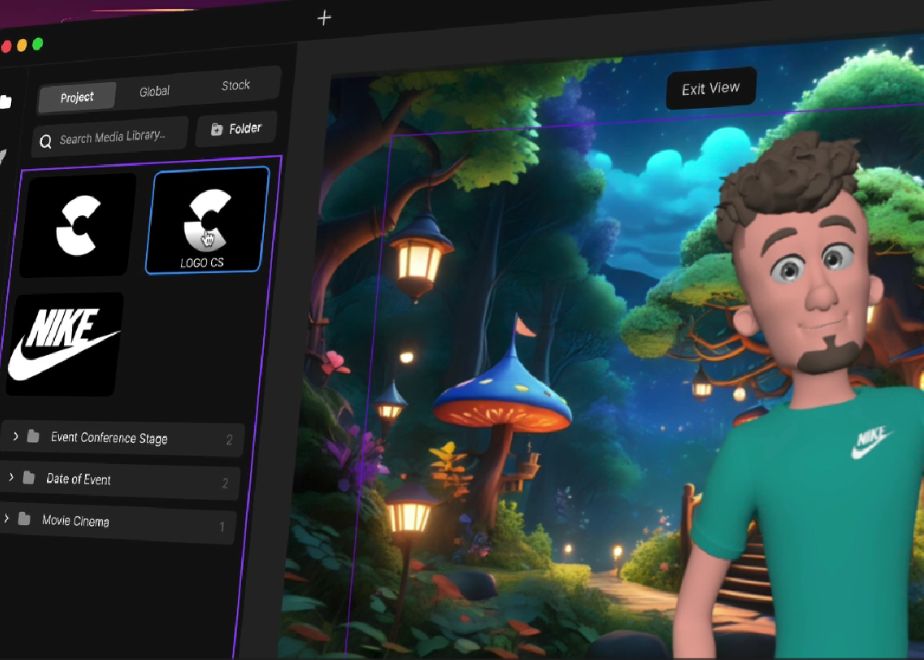
Task: Click the magnifier icon in the search bar
Action: [x=45, y=142]
